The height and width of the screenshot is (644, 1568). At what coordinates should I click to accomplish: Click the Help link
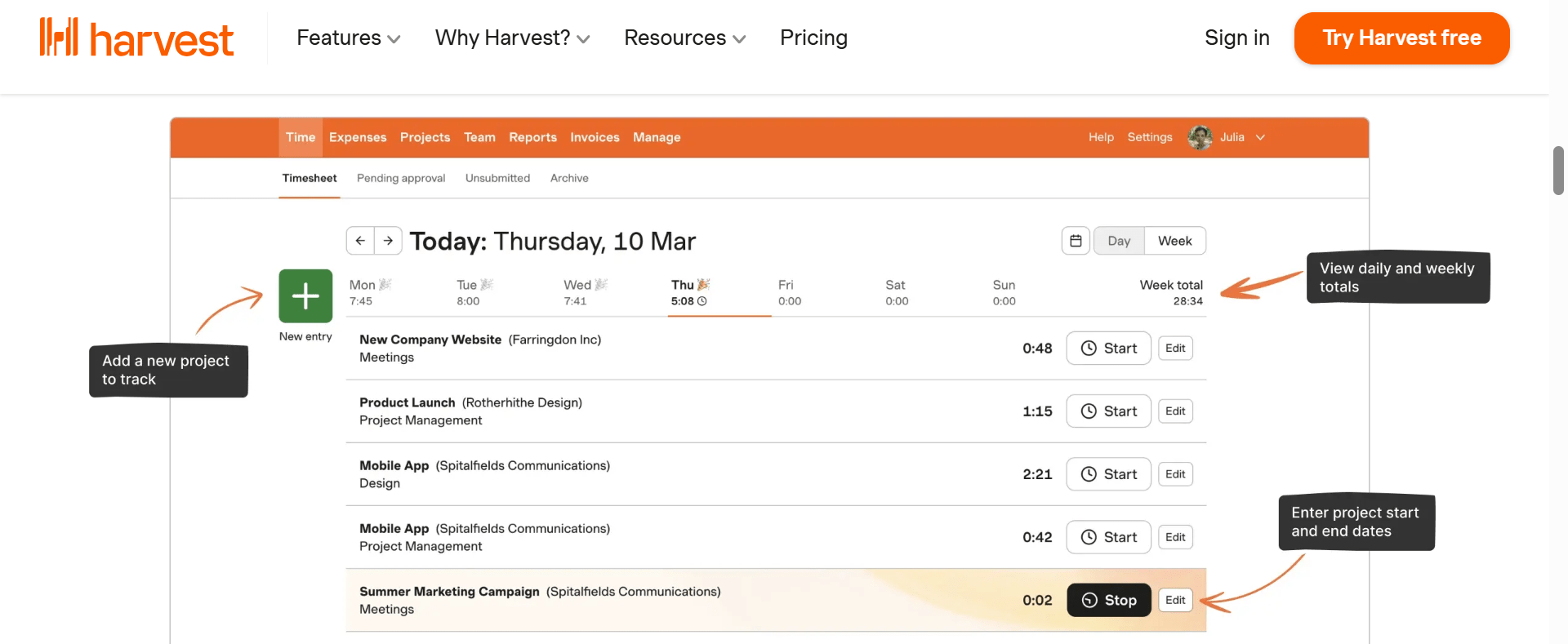[1101, 137]
